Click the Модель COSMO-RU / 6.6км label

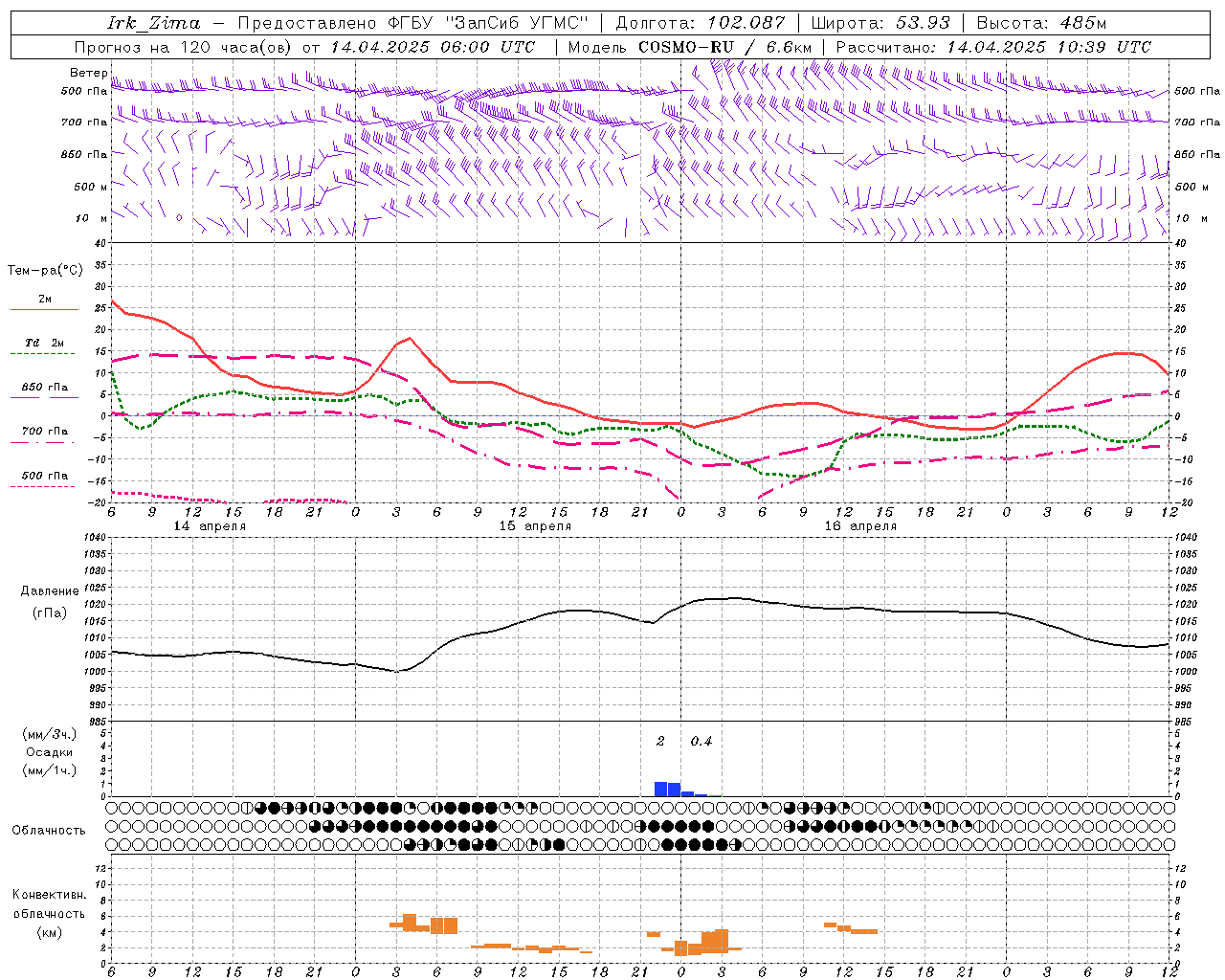[690, 47]
